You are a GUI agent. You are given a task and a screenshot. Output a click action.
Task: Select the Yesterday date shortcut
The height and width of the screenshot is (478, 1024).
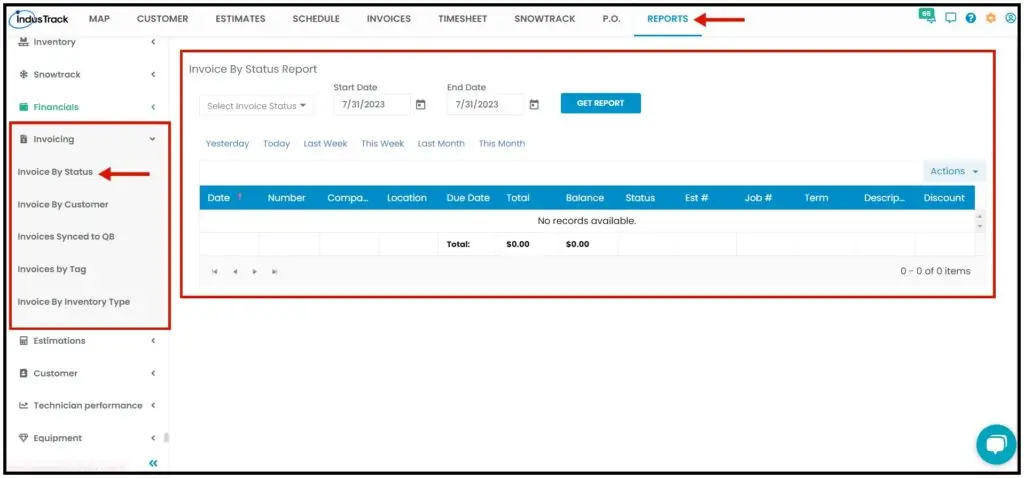click(227, 144)
